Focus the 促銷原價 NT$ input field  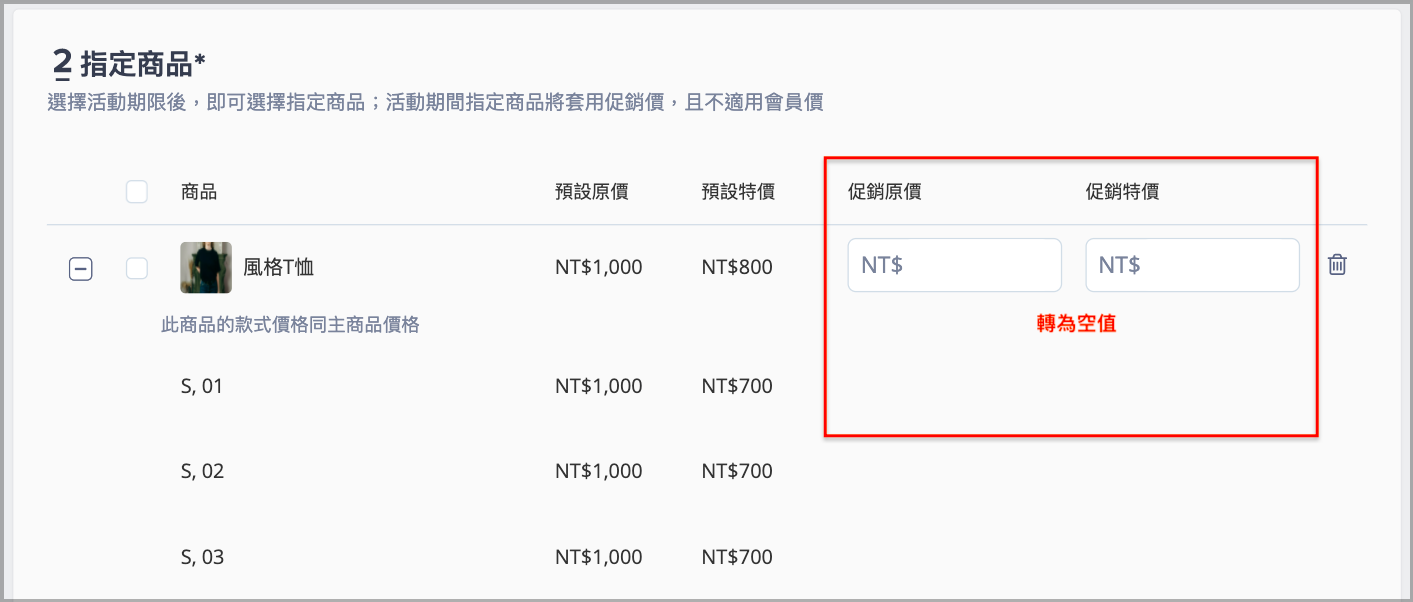click(954, 265)
